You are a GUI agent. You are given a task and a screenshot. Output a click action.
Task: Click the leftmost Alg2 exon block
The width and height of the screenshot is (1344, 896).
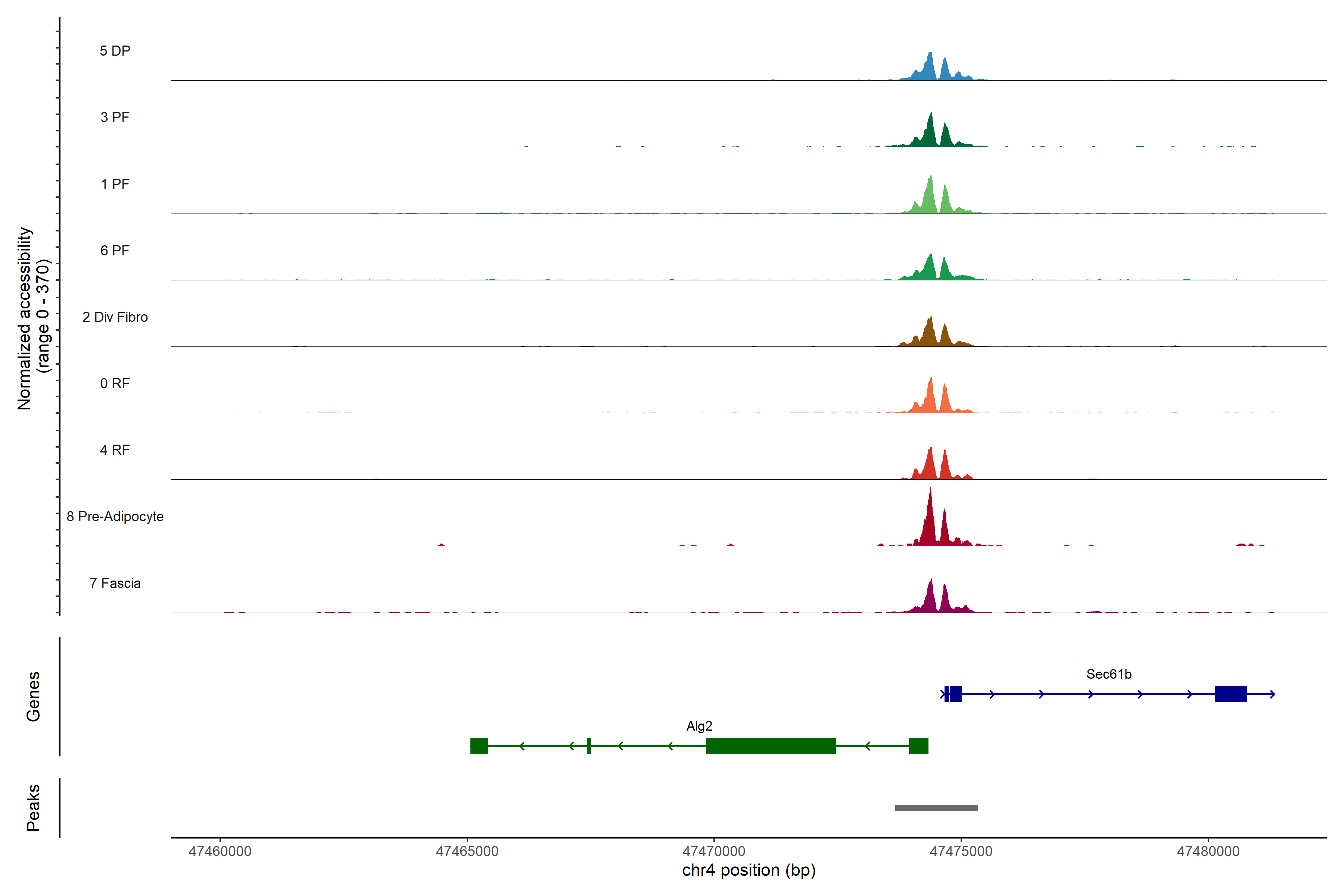point(479,746)
